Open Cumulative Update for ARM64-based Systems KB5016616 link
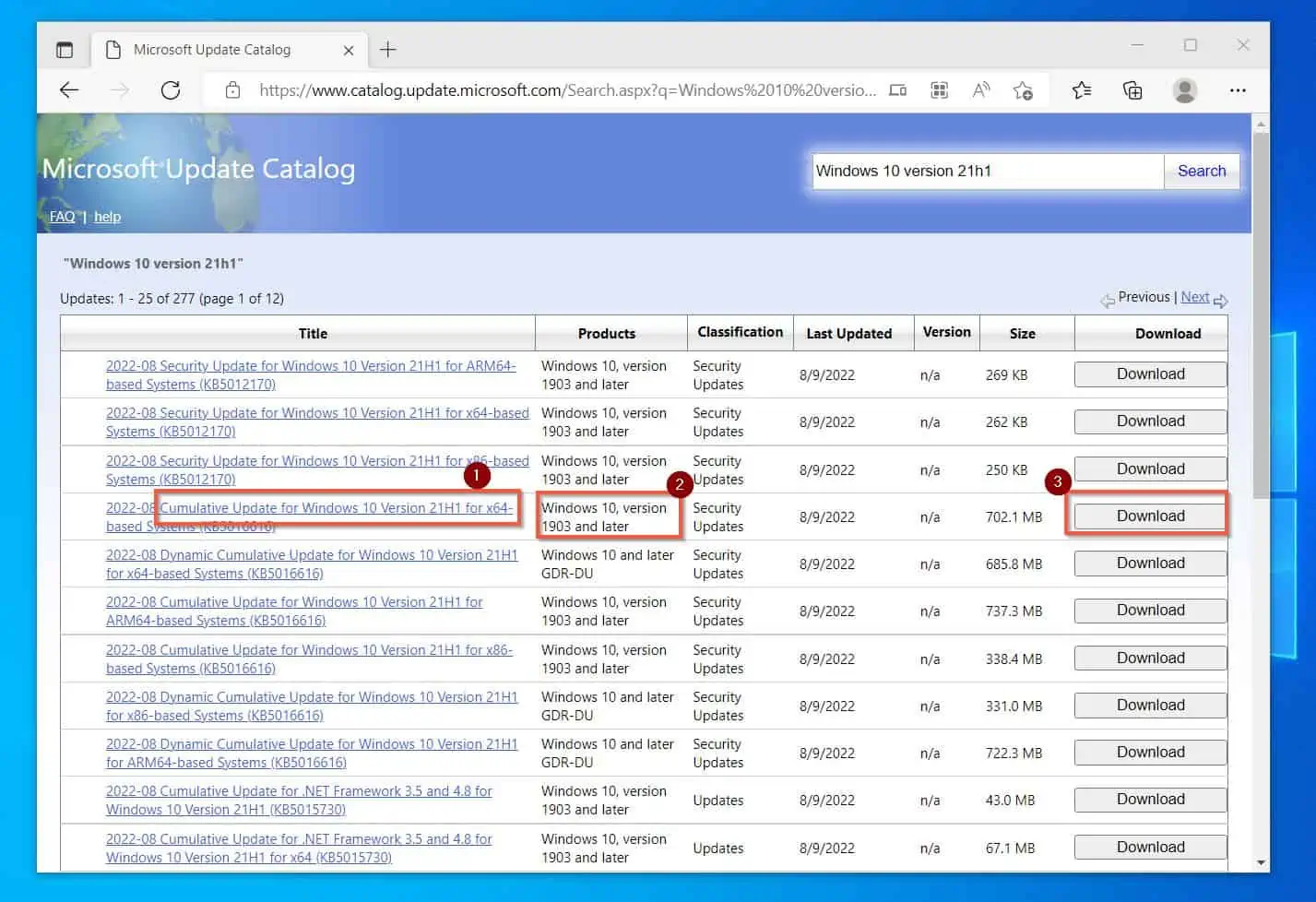Viewport: 1316px width, 902px height. tap(294, 611)
